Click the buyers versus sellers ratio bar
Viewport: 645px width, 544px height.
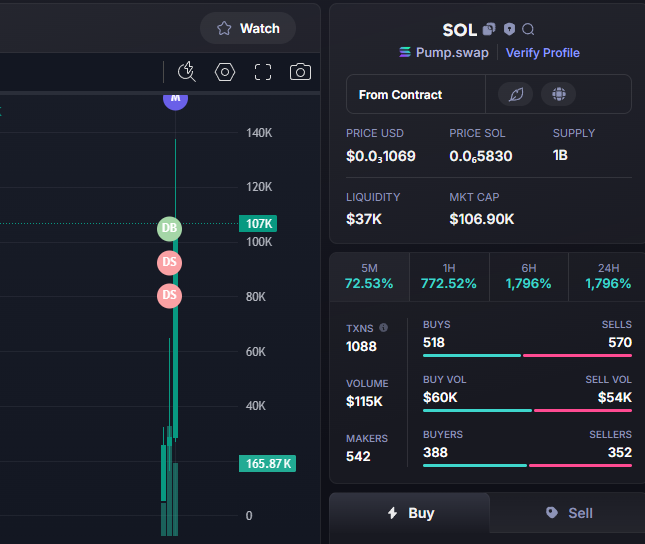(527, 466)
